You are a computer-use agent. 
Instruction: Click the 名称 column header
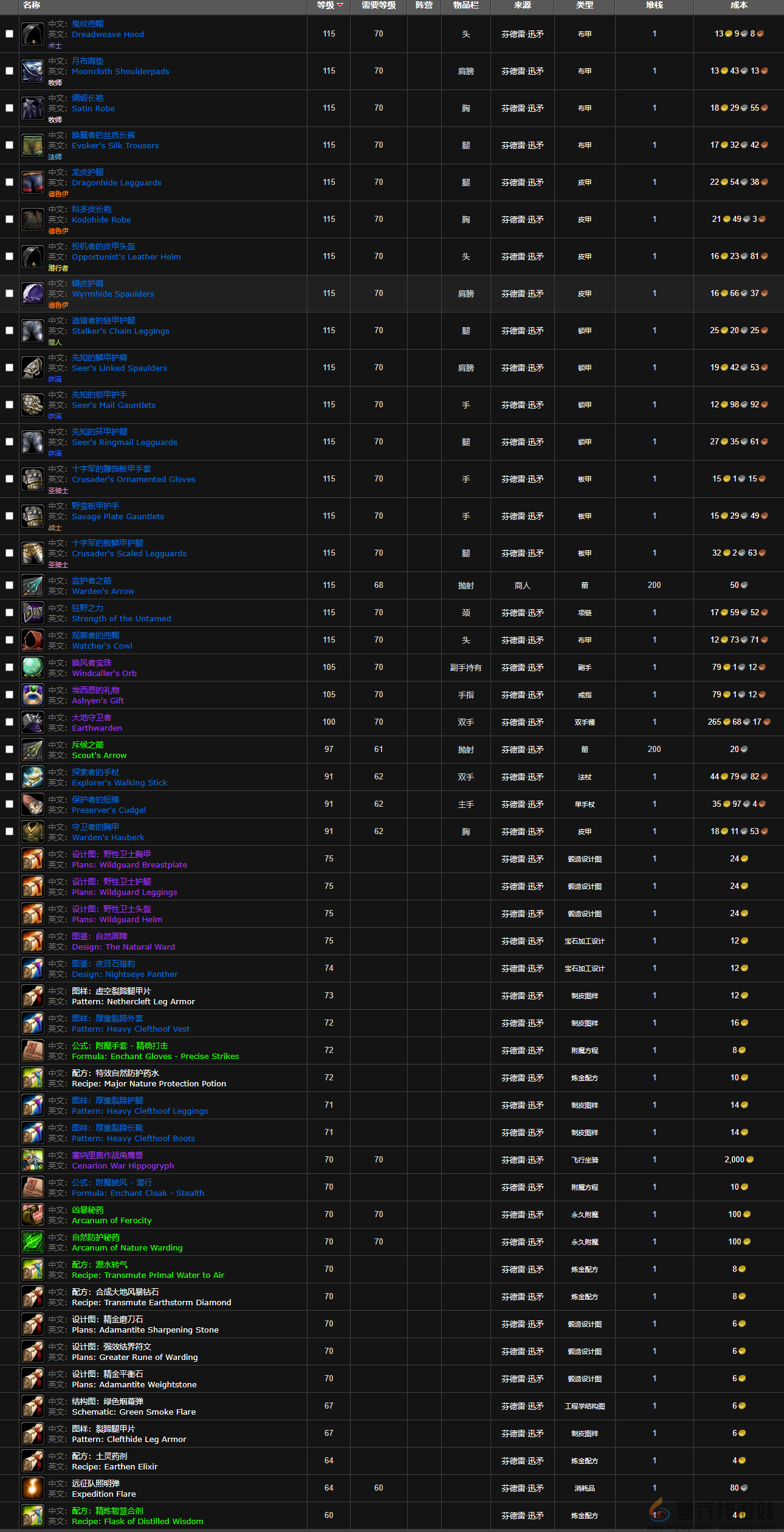(x=32, y=5)
